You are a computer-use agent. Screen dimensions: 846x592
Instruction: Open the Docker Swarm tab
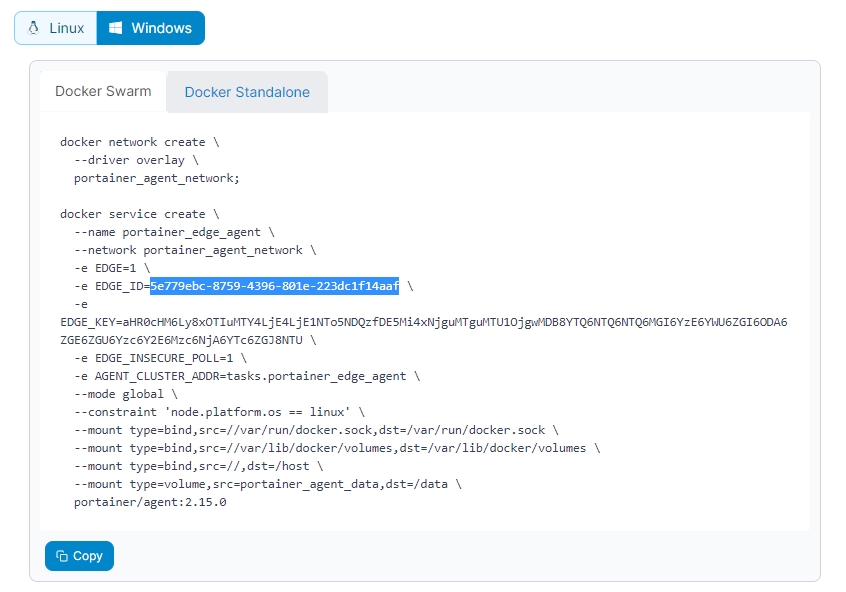point(103,91)
